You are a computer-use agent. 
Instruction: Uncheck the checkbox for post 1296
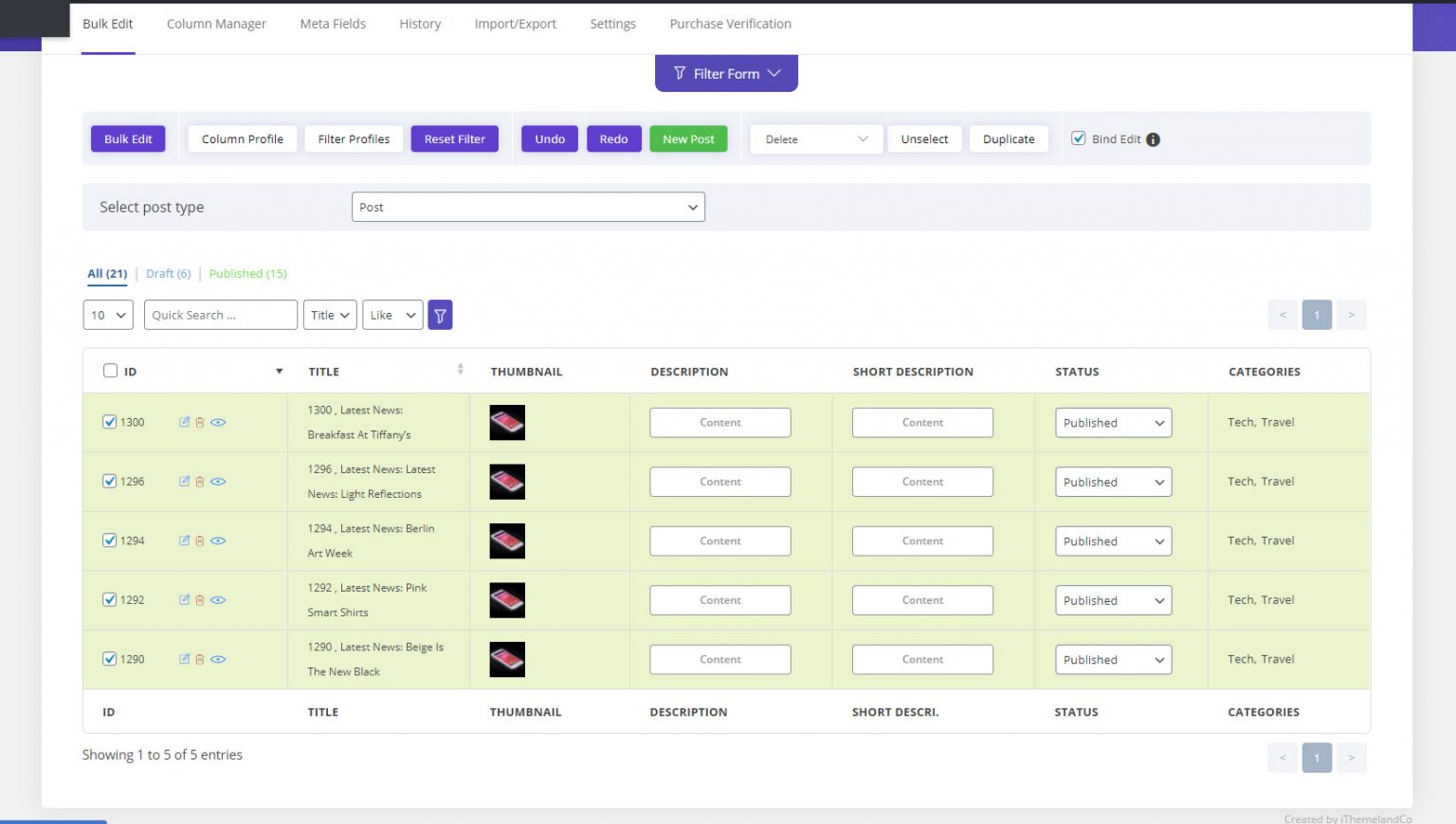(110, 481)
